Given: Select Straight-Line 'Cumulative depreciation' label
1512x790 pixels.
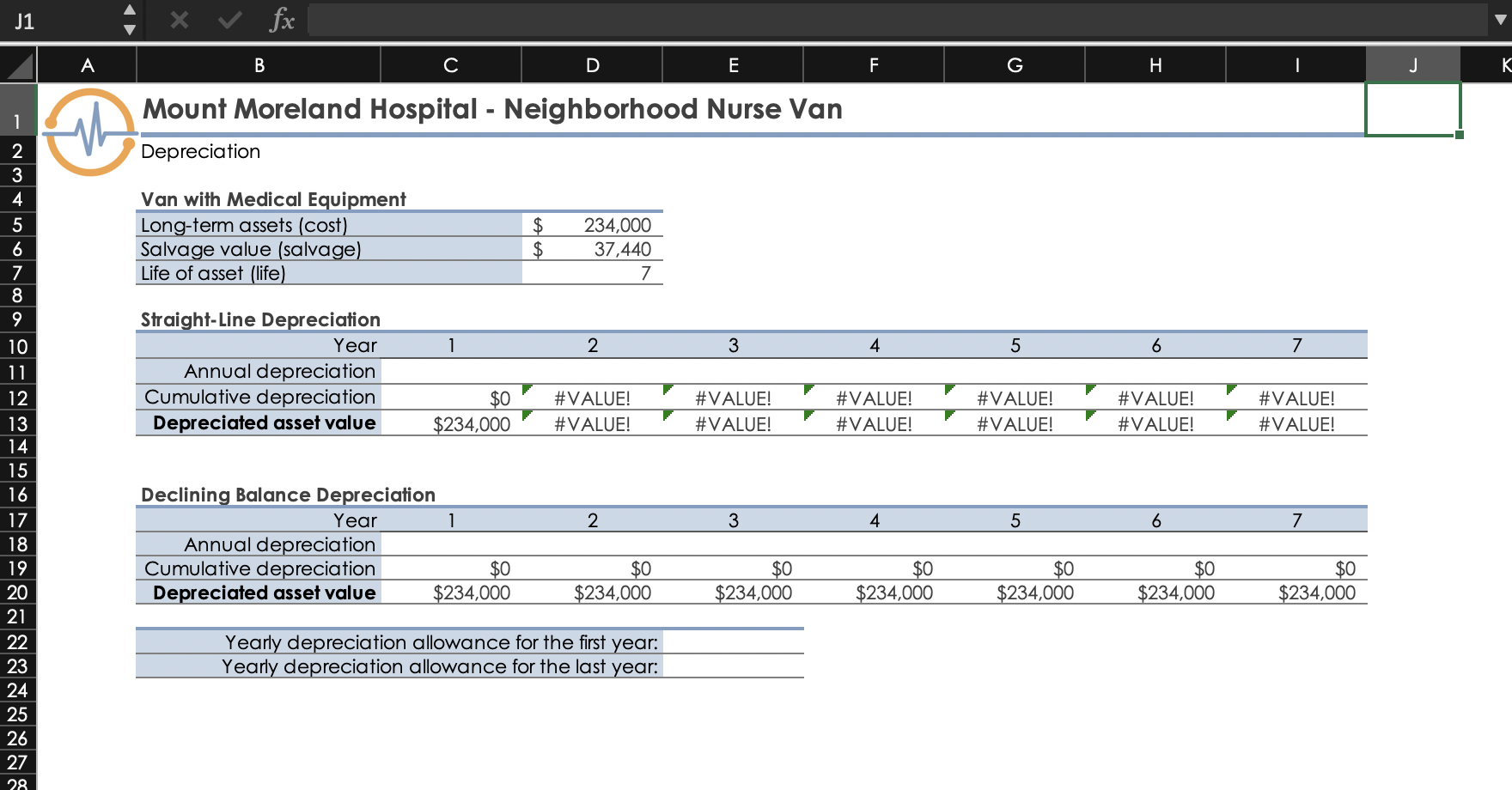Looking at the screenshot, I should pos(259,397).
